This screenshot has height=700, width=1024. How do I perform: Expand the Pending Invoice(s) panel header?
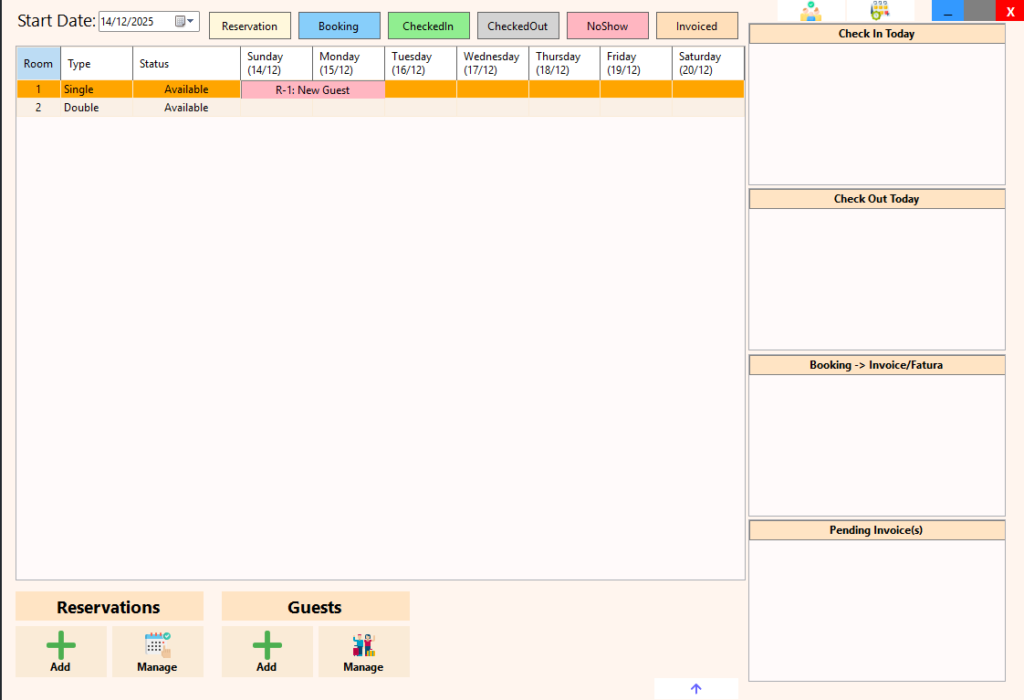pos(876,529)
